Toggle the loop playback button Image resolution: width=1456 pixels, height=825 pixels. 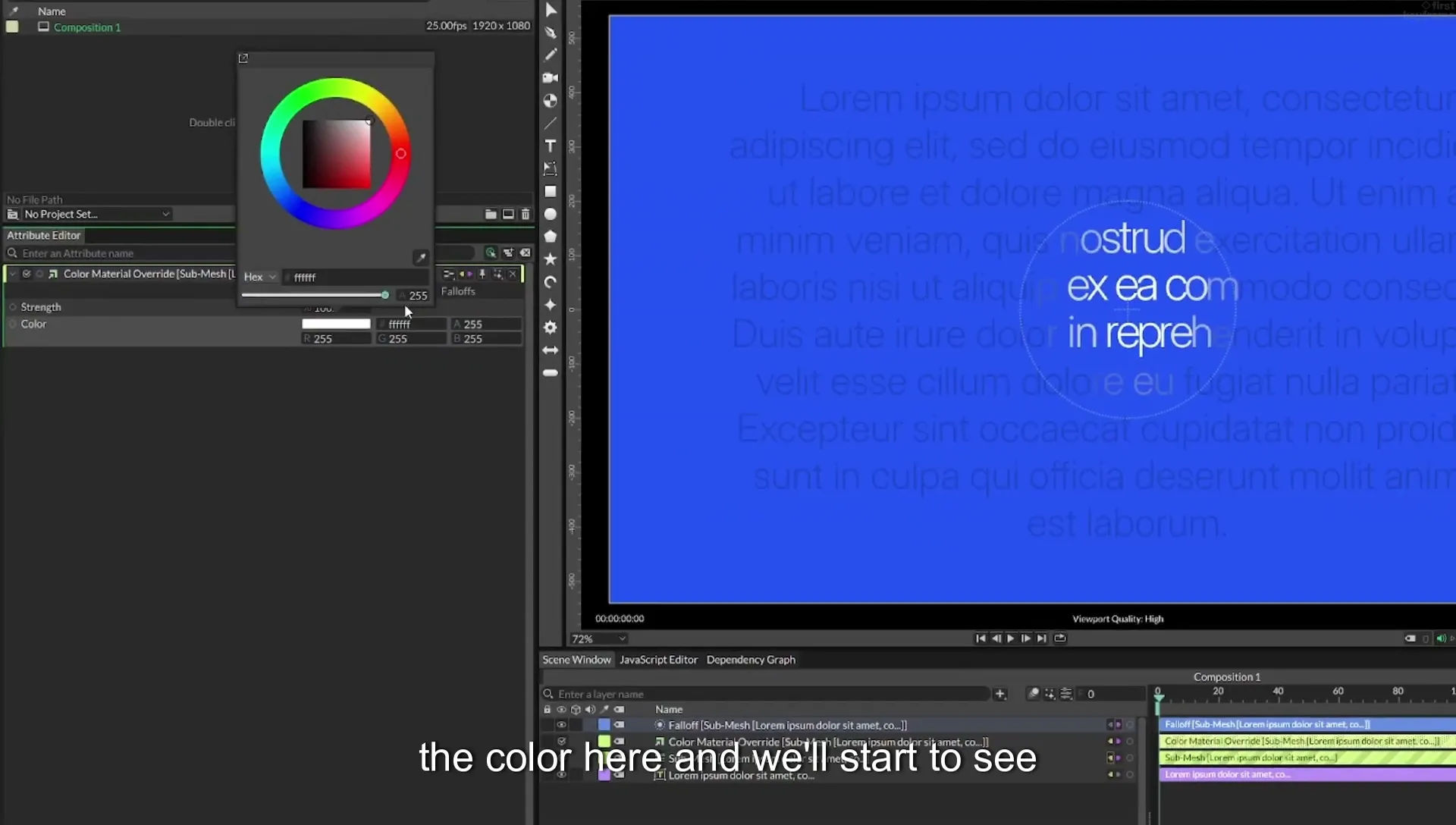(x=1060, y=638)
